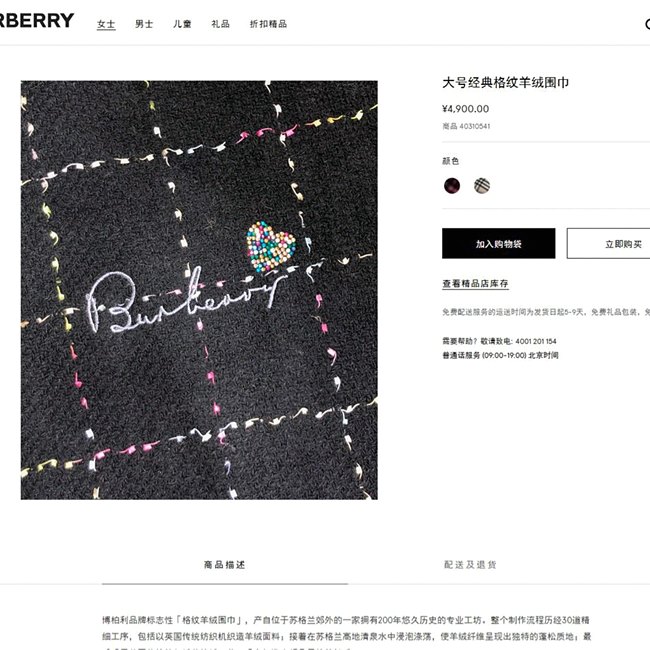Switch to the 配送及退货 tab
The width and height of the screenshot is (650, 650).
[471, 565]
